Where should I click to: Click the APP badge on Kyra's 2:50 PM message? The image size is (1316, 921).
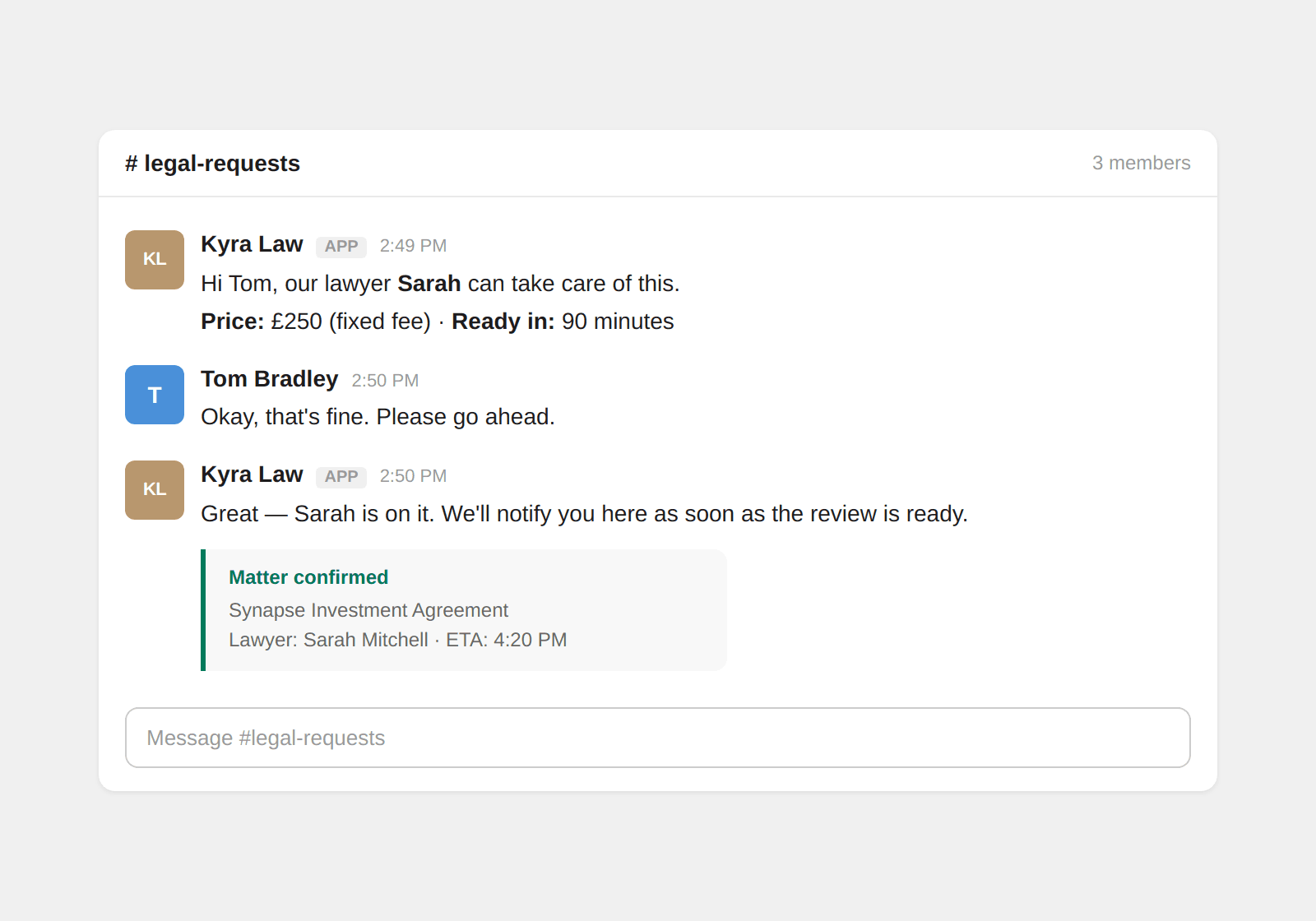341,477
